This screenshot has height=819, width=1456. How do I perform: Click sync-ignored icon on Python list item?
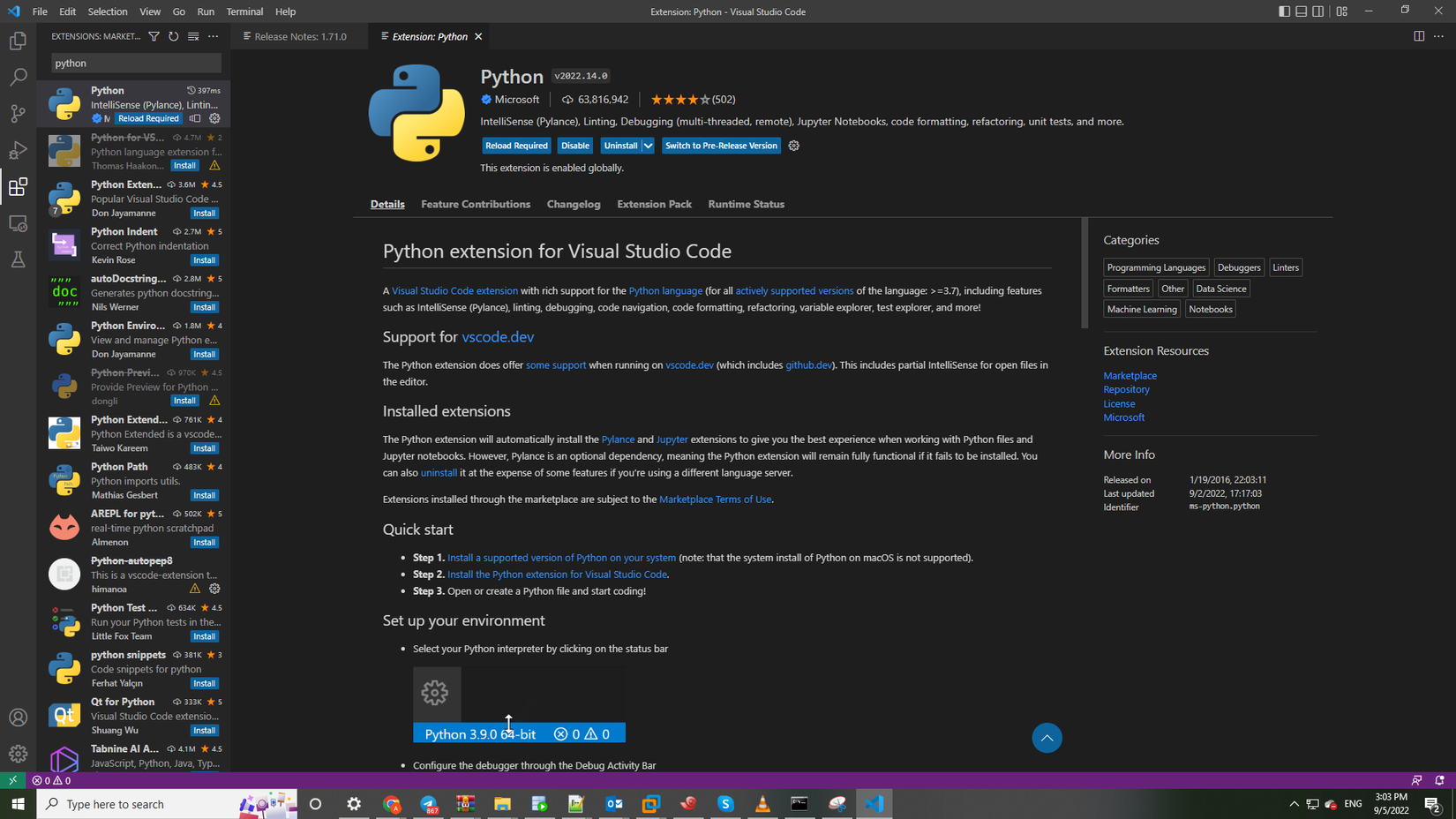(x=195, y=118)
